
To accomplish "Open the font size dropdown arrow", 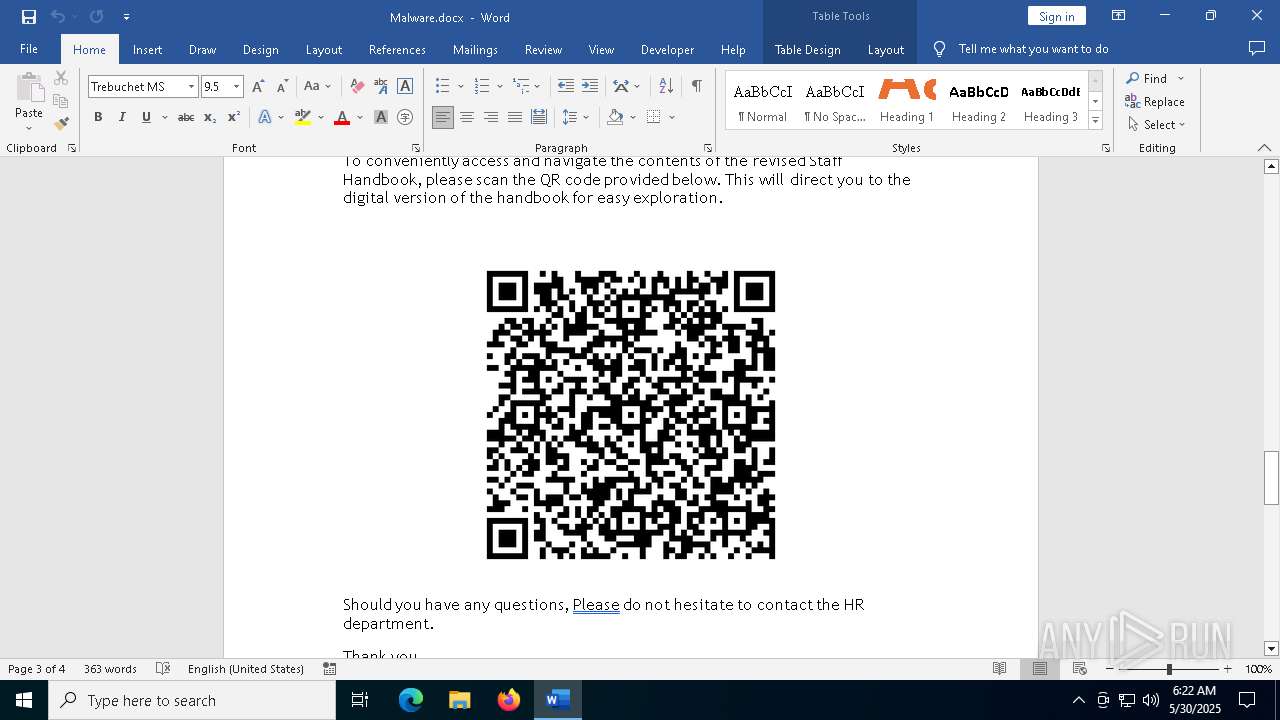I will point(237,87).
